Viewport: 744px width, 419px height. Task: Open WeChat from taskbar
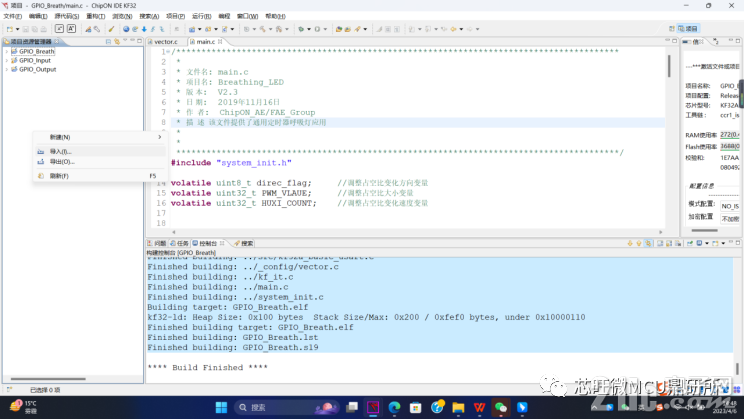point(501,407)
